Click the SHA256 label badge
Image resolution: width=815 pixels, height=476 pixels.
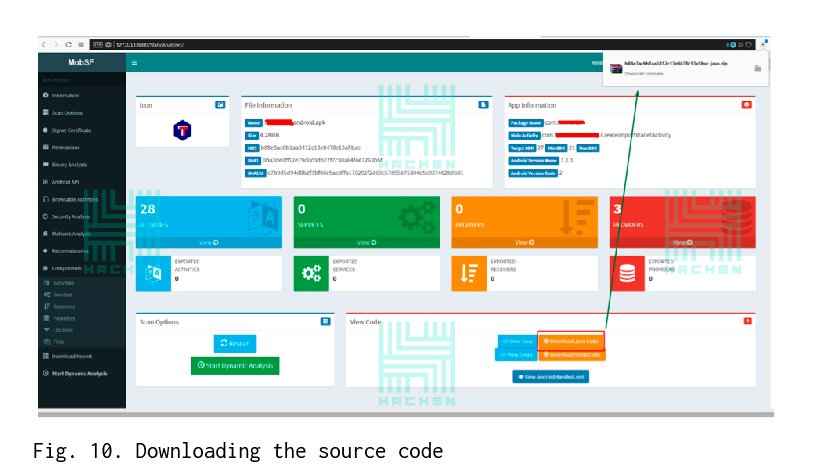pos(255,173)
